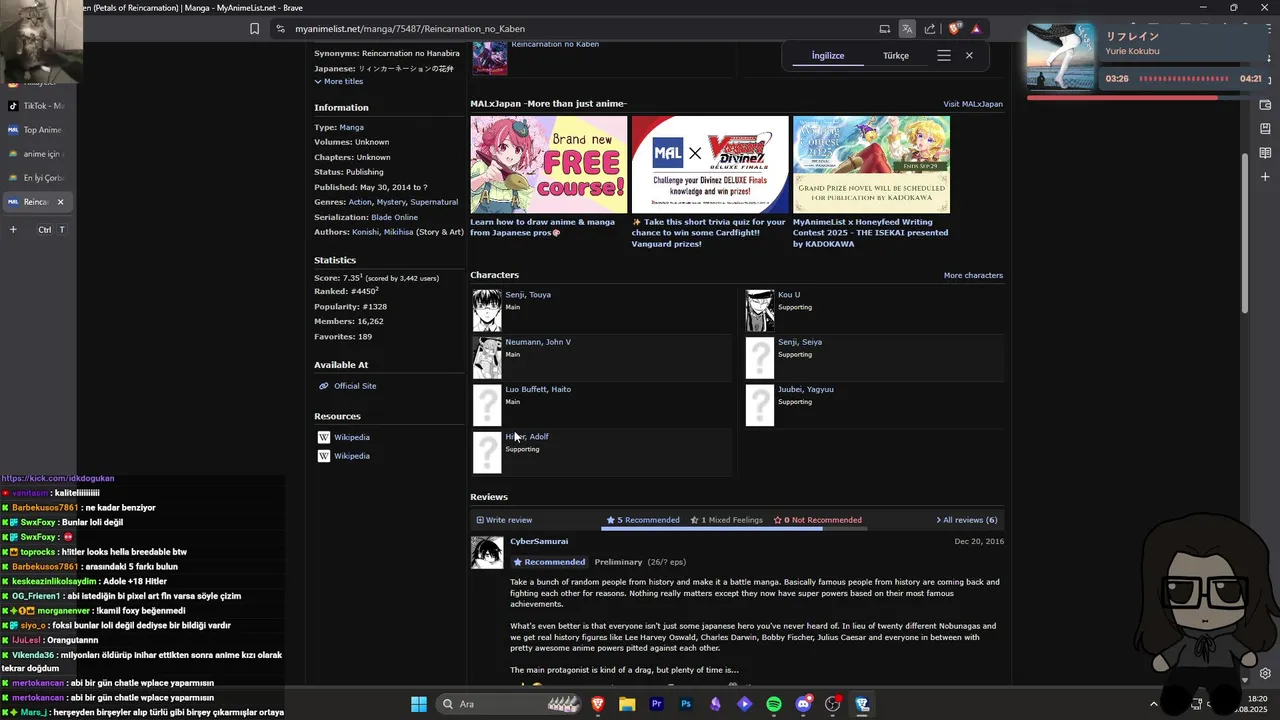1280x720 pixels.
Task: Open reading list book icon in sidebar
Action: [1265, 153]
